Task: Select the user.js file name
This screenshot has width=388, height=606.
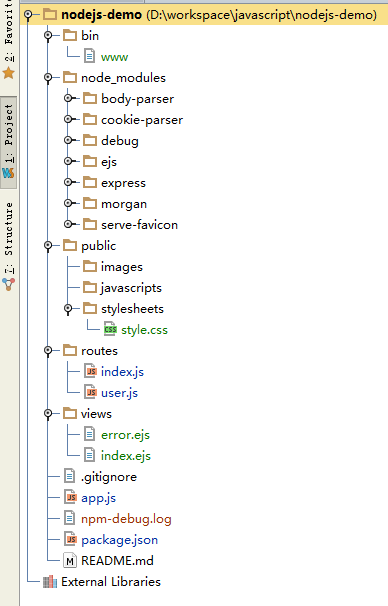Action: coord(119,393)
